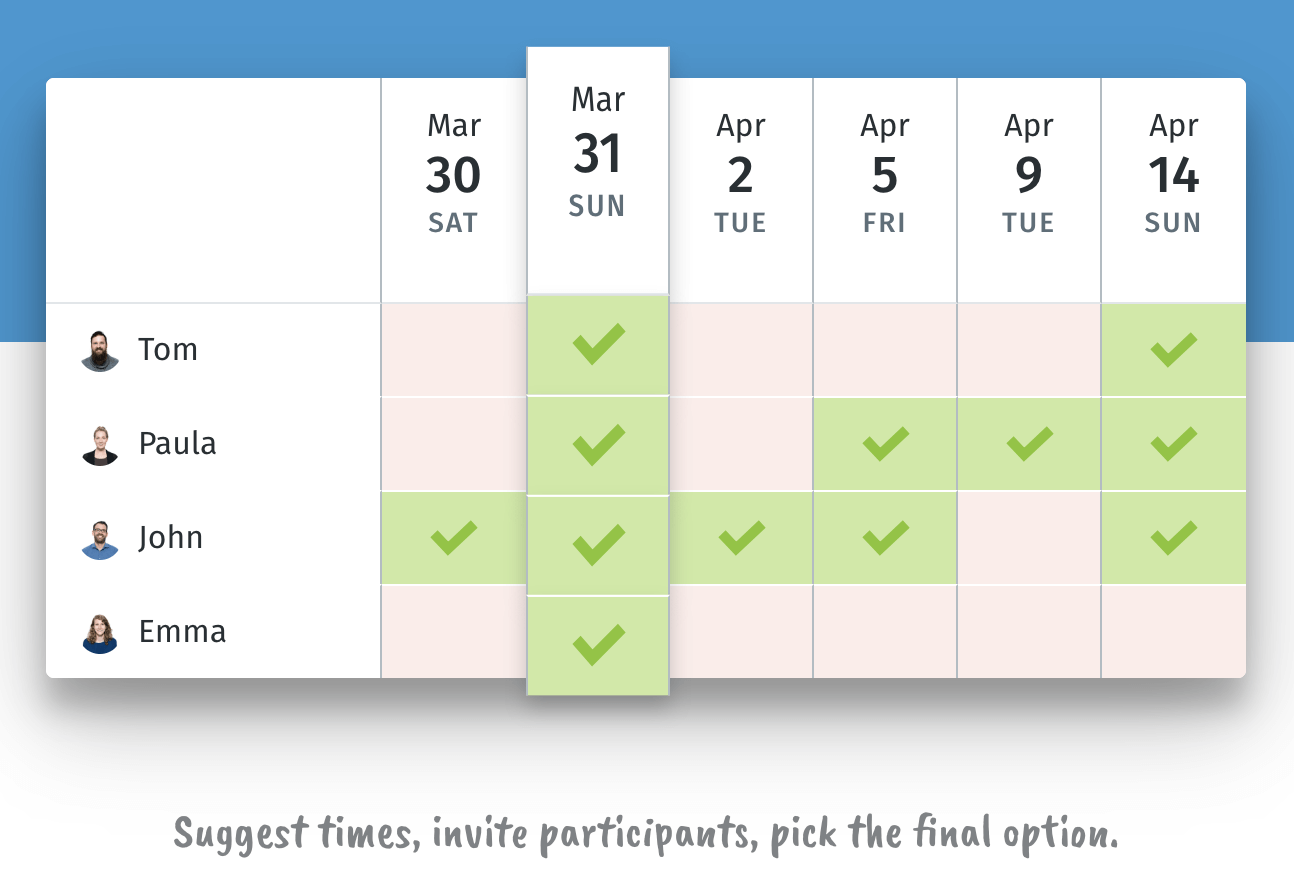Pick the Apr 14 Sunday date option
Image resolution: width=1294 pixels, height=878 pixels.
[x=1173, y=175]
